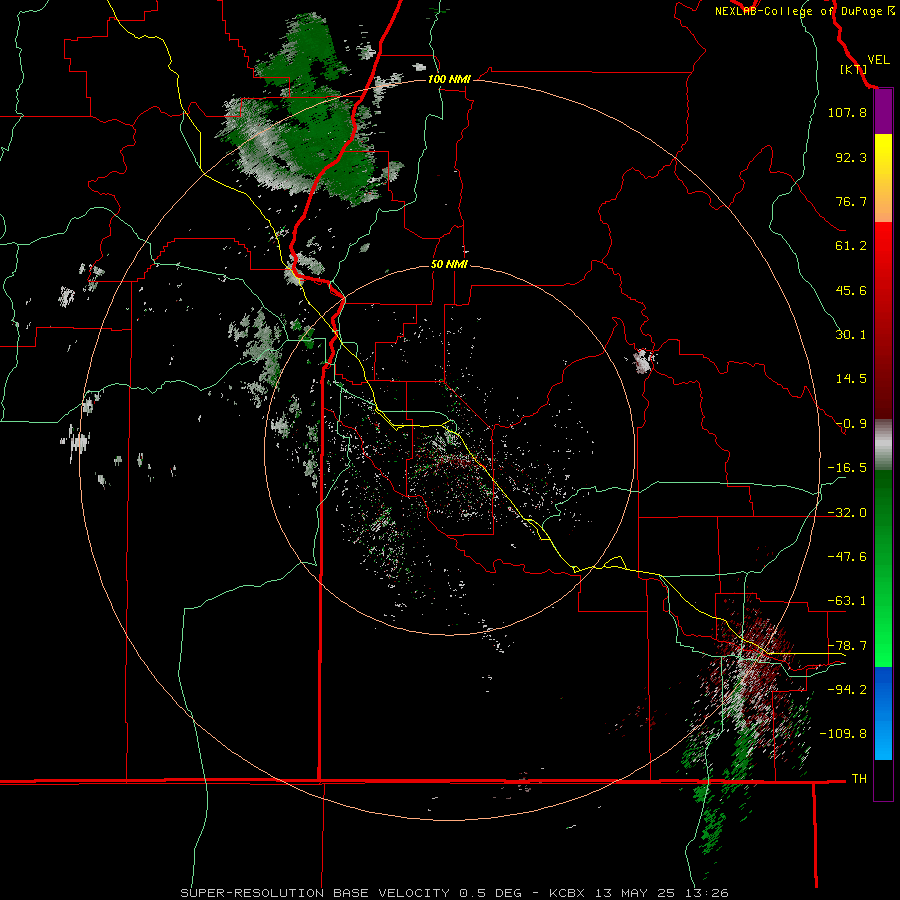This screenshot has width=900, height=900.
Task: Click the blue segment of the color bar
Action: pos(883,713)
